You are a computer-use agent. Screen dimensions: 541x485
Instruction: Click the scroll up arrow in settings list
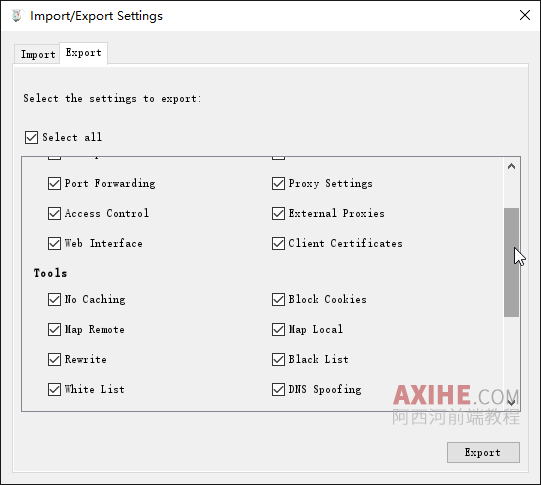(x=511, y=166)
